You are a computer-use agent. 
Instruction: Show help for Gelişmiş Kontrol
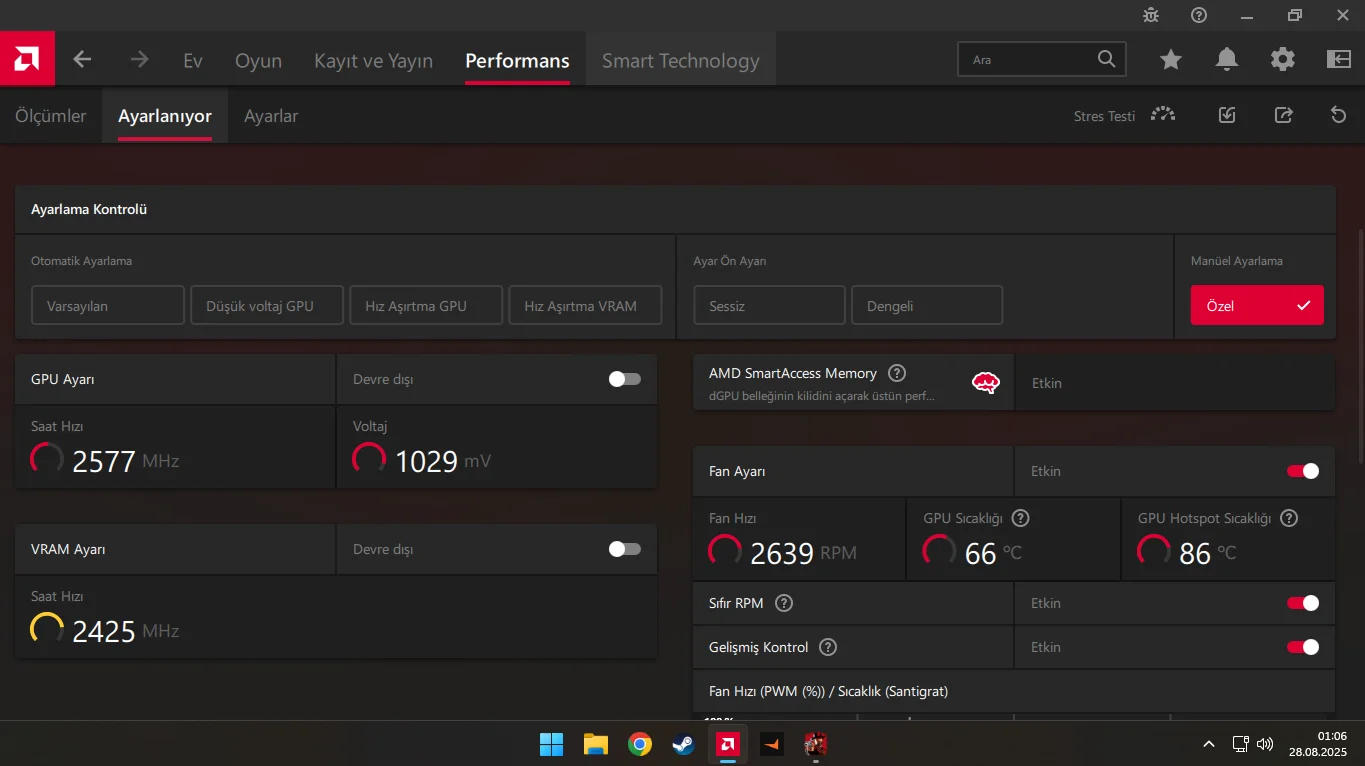click(828, 647)
